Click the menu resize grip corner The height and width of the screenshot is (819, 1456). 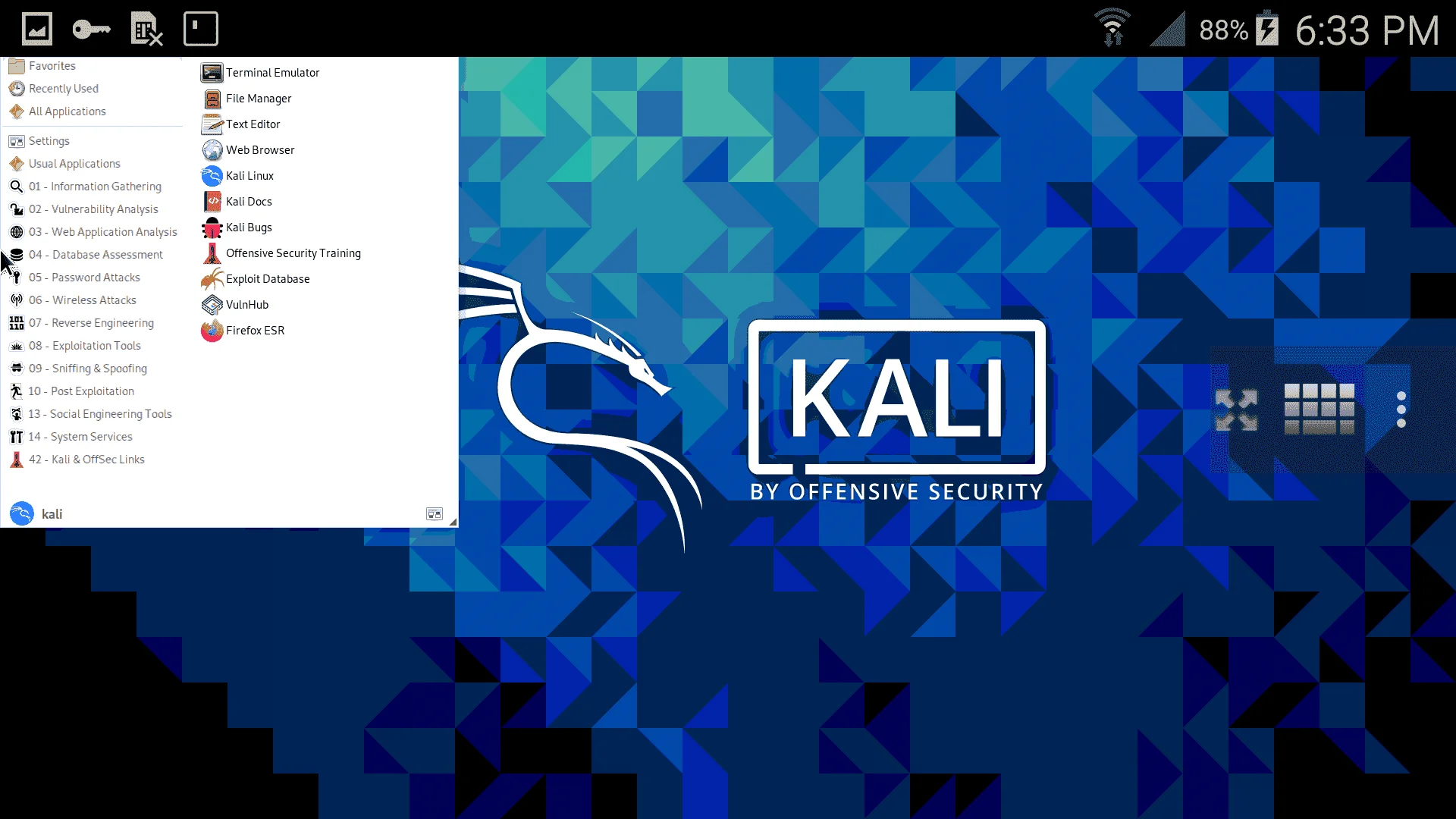tap(453, 522)
